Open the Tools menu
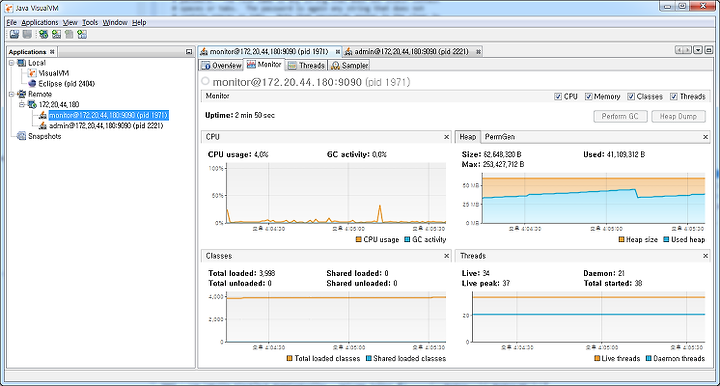The height and width of the screenshot is (386, 720). pyautogui.click(x=90, y=22)
